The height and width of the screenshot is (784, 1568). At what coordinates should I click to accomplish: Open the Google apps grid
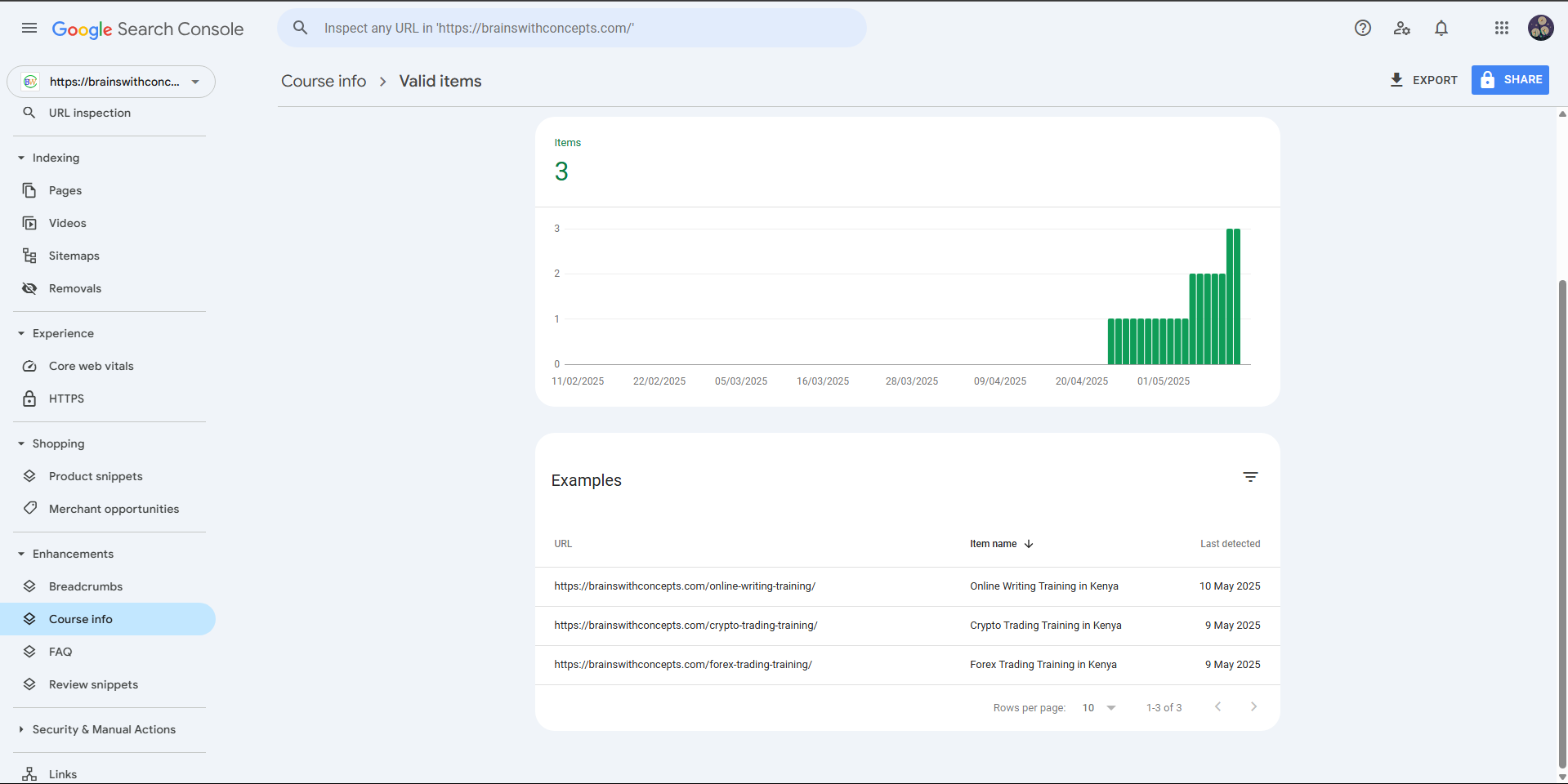pyautogui.click(x=1502, y=28)
